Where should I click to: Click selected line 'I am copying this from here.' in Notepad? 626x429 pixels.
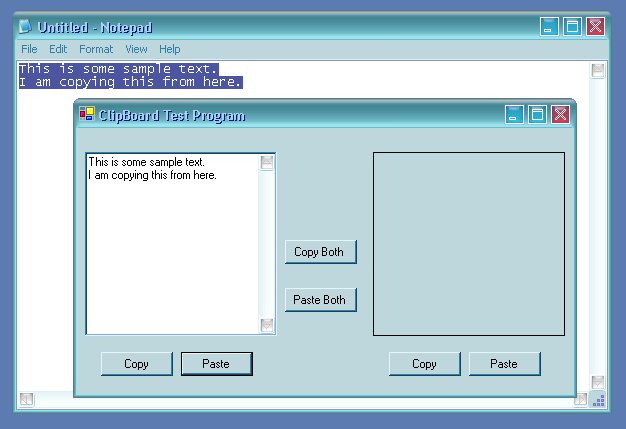pyautogui.click(x=131, y=82)
